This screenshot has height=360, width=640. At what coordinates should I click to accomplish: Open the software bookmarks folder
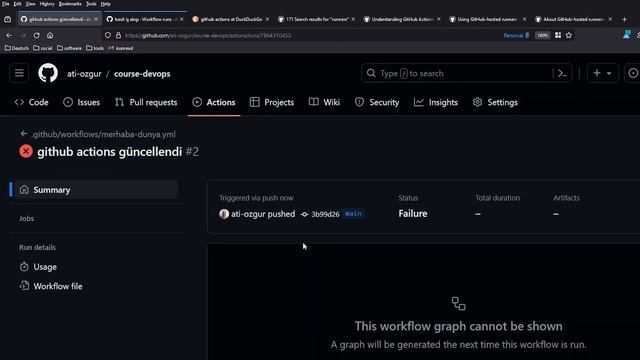pos(69,48)
